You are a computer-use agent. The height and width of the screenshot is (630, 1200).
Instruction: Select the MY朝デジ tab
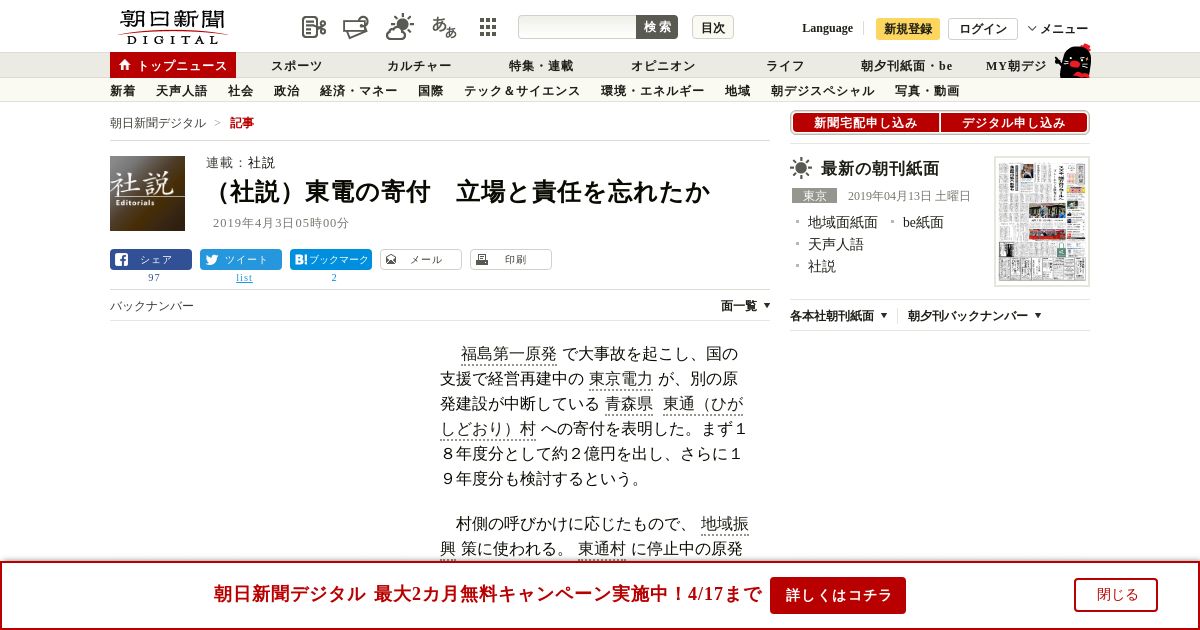pyautogui.click(x=1016, y=65)
